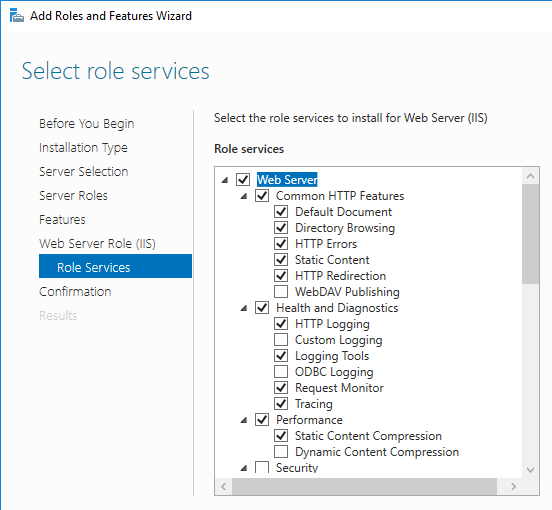Viewport: 552px width, 510px height.
Task: Turn on Dynamic Content Compression
Action: [x=281, y=452]
